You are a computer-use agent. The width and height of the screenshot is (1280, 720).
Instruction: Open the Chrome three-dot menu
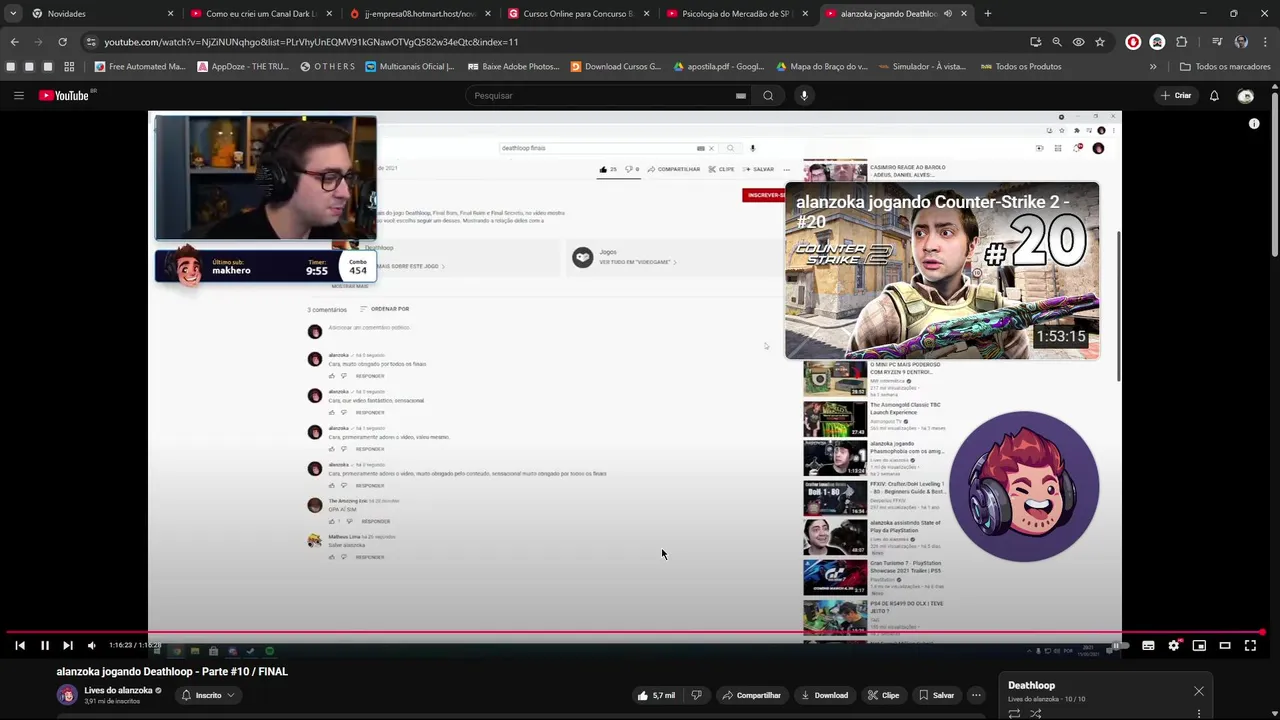pos(1266,42)
